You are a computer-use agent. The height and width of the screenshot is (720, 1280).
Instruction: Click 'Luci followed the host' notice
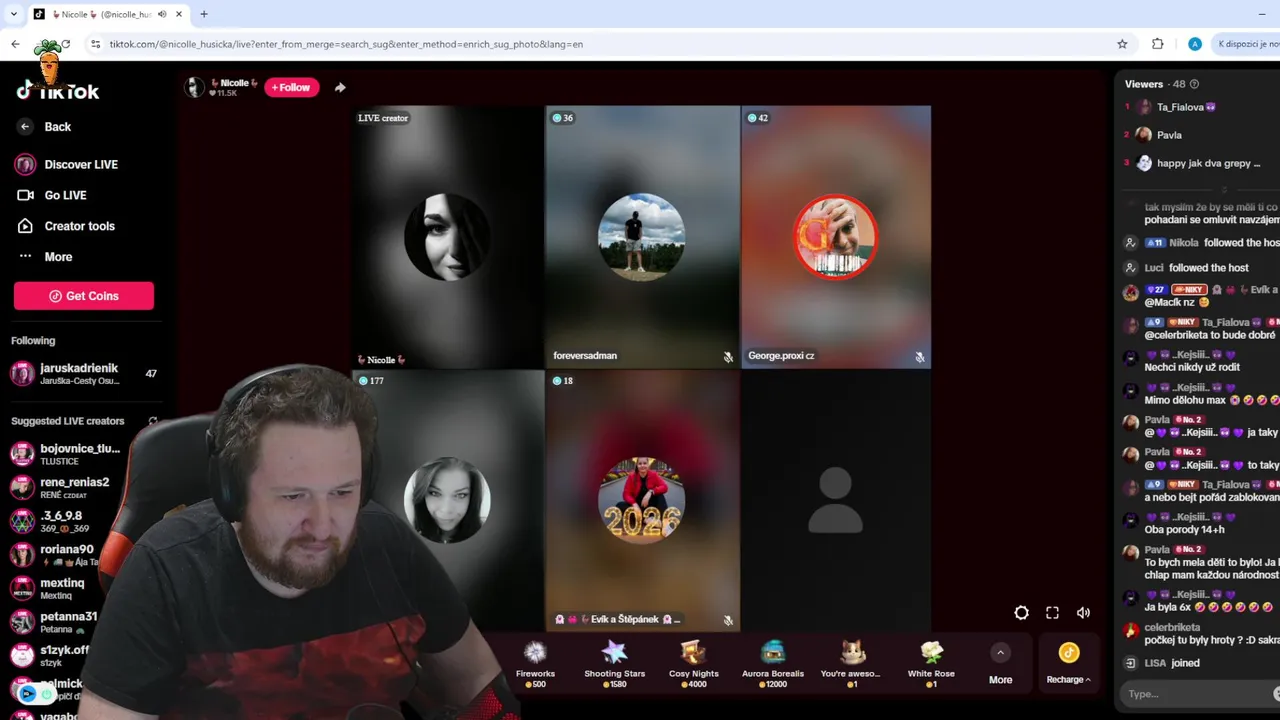(x=1196, y=268)
